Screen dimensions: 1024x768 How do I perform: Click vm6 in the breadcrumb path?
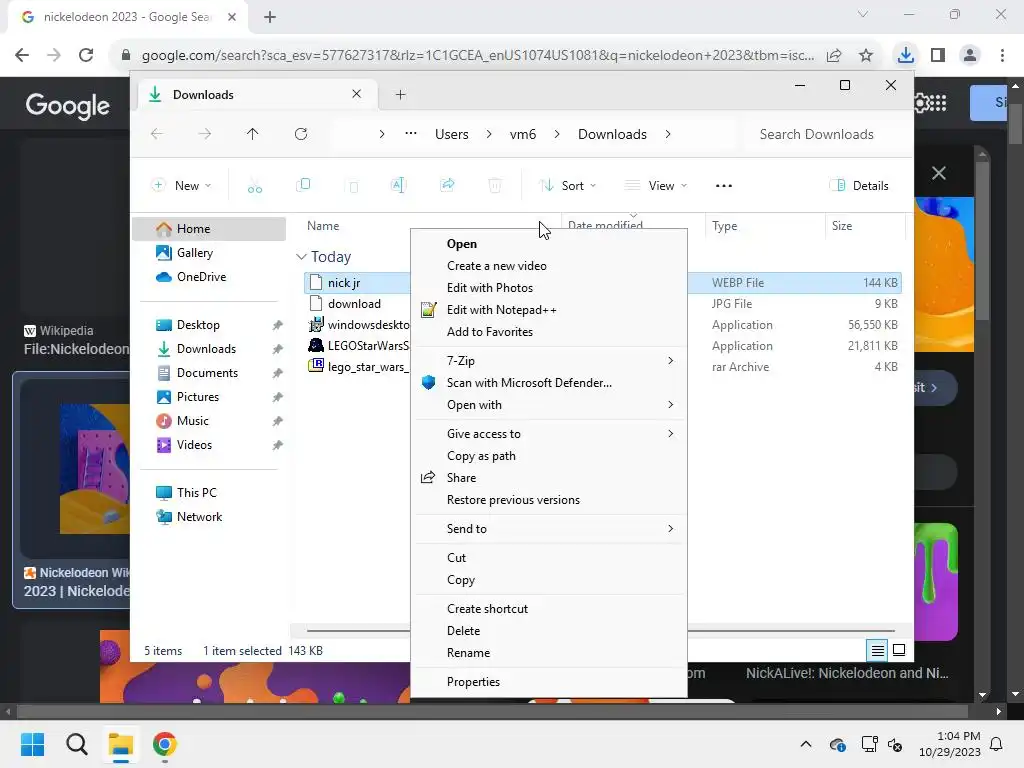click(x=522, y=134)
